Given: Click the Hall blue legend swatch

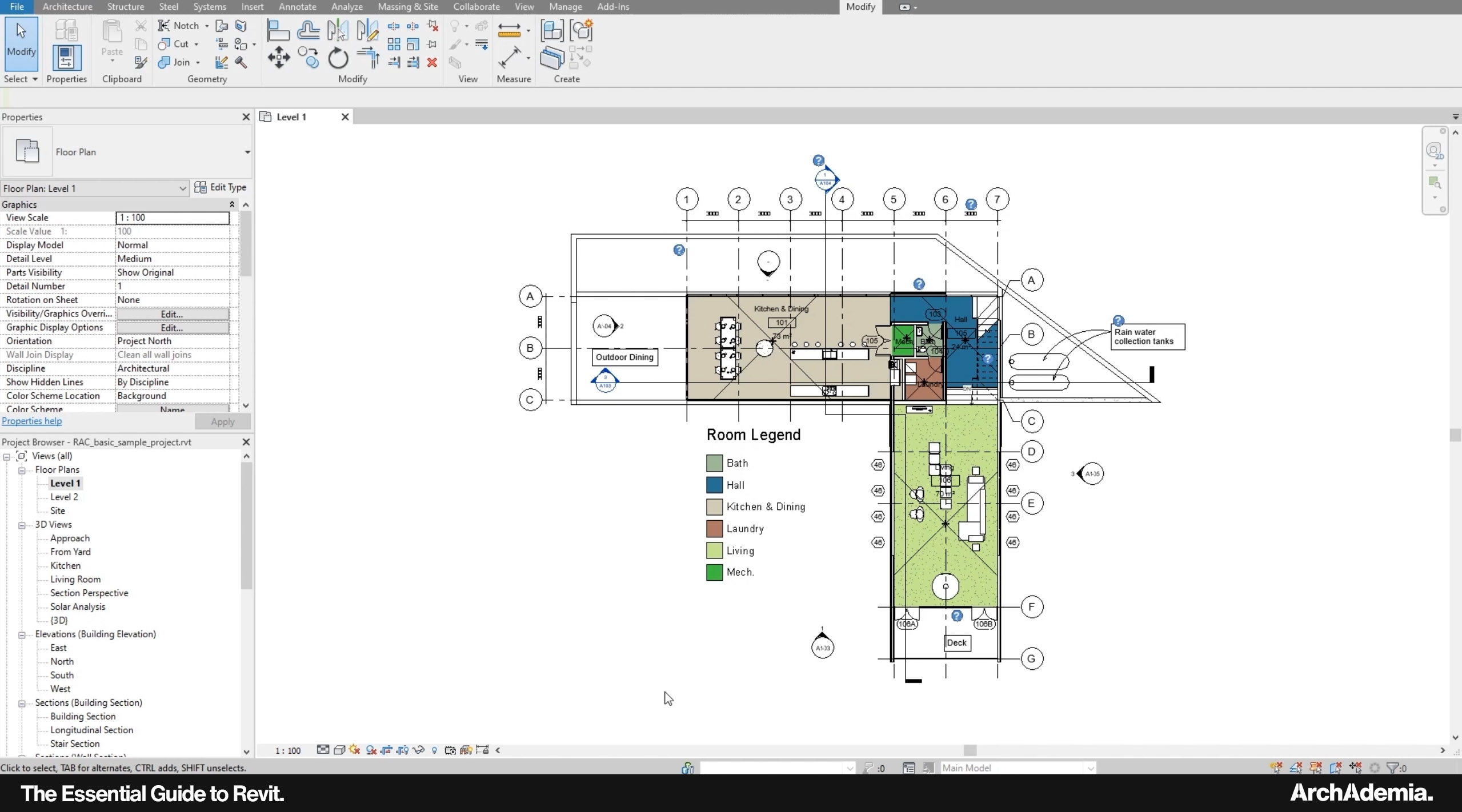Looking at the screenshot, I should [714, 485].
